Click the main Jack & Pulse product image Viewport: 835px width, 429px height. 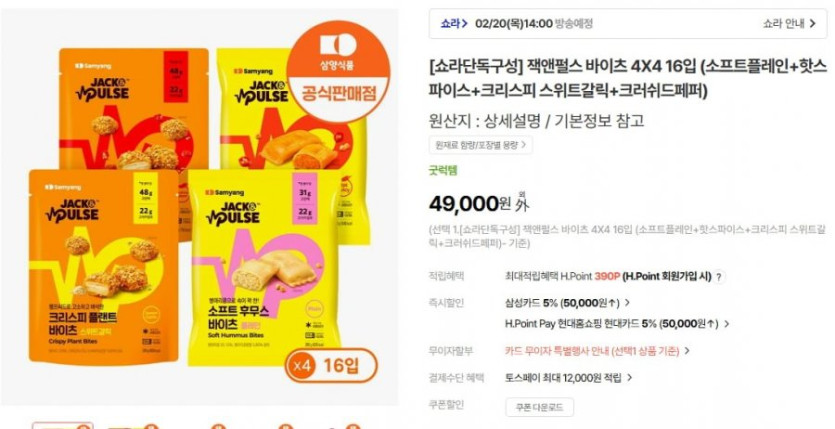coord(199,208)
